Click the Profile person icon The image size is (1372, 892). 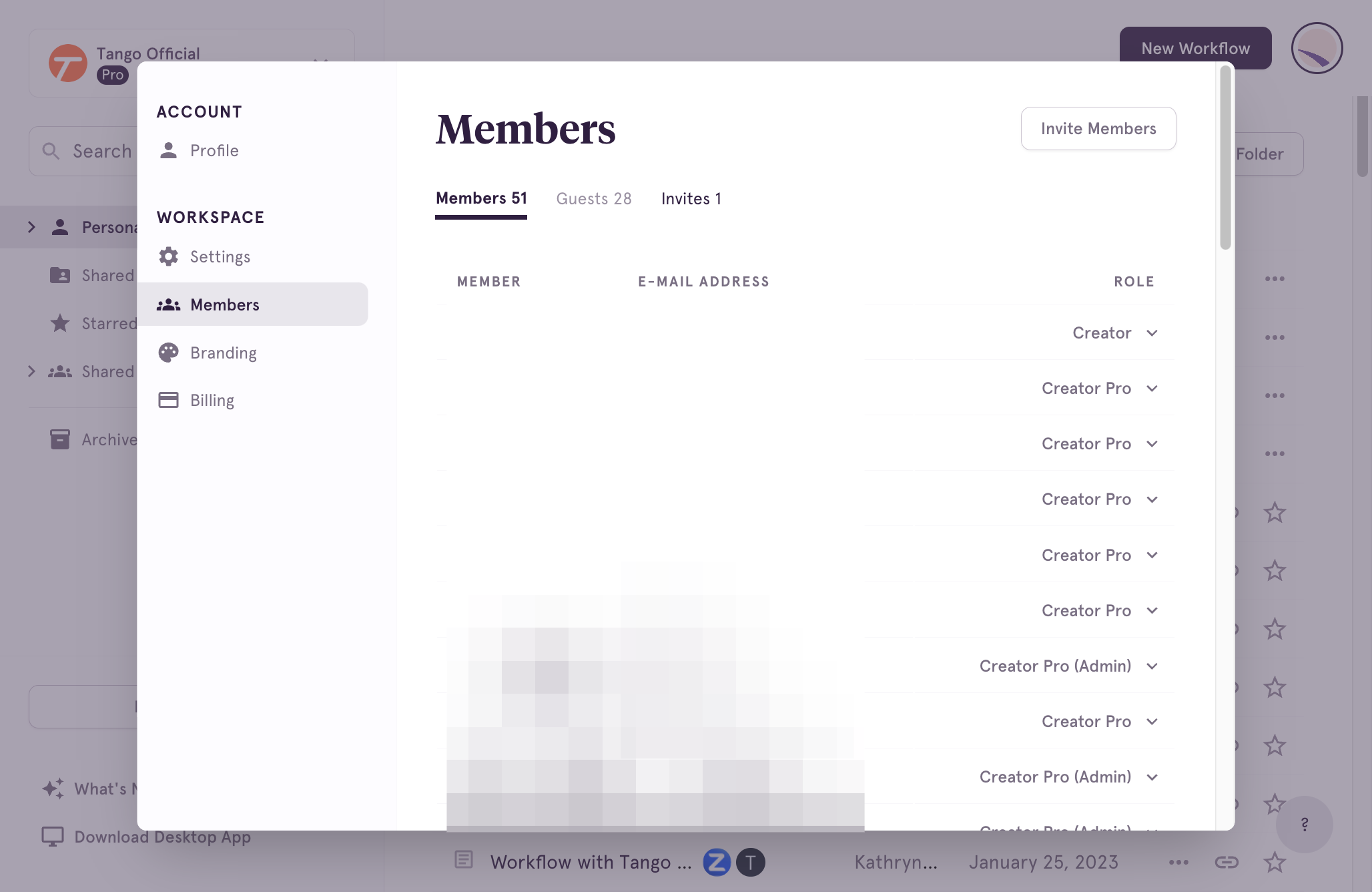168,150
